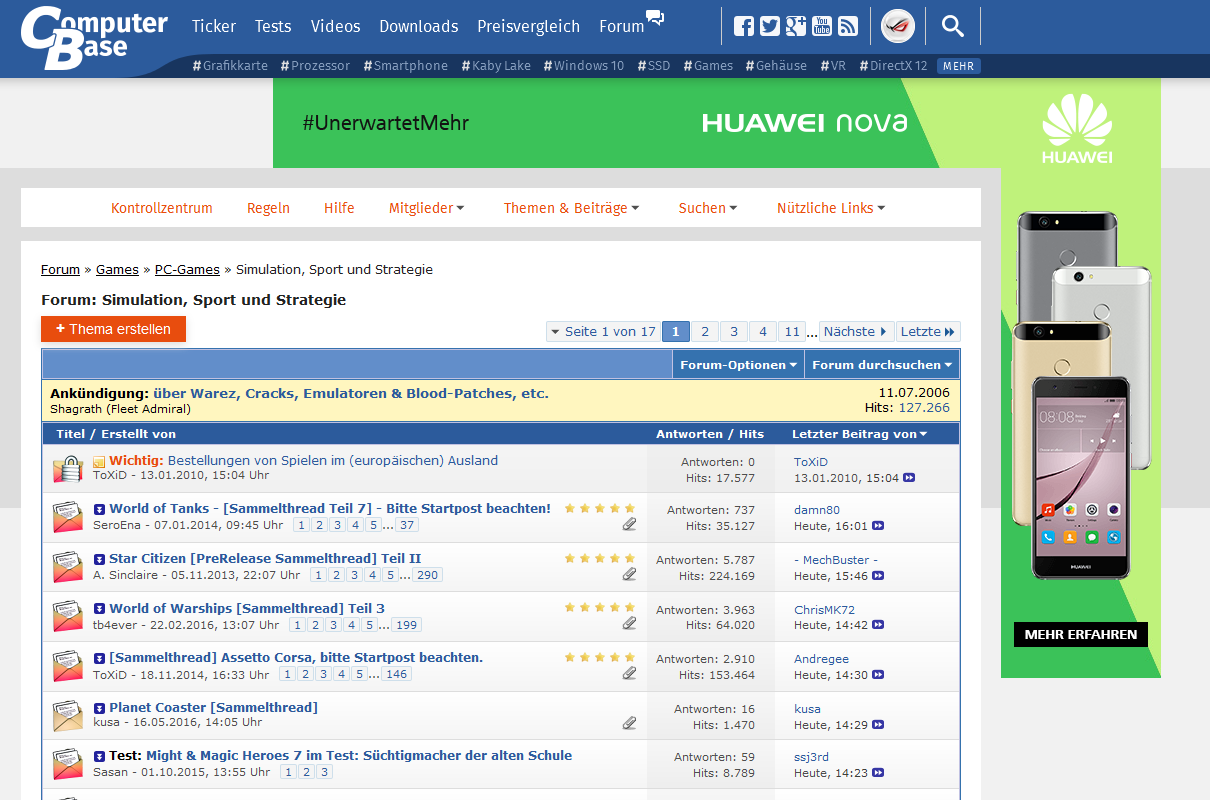Go to Letzte page button
1210x800 pixels.
click(x=928, y=331)
